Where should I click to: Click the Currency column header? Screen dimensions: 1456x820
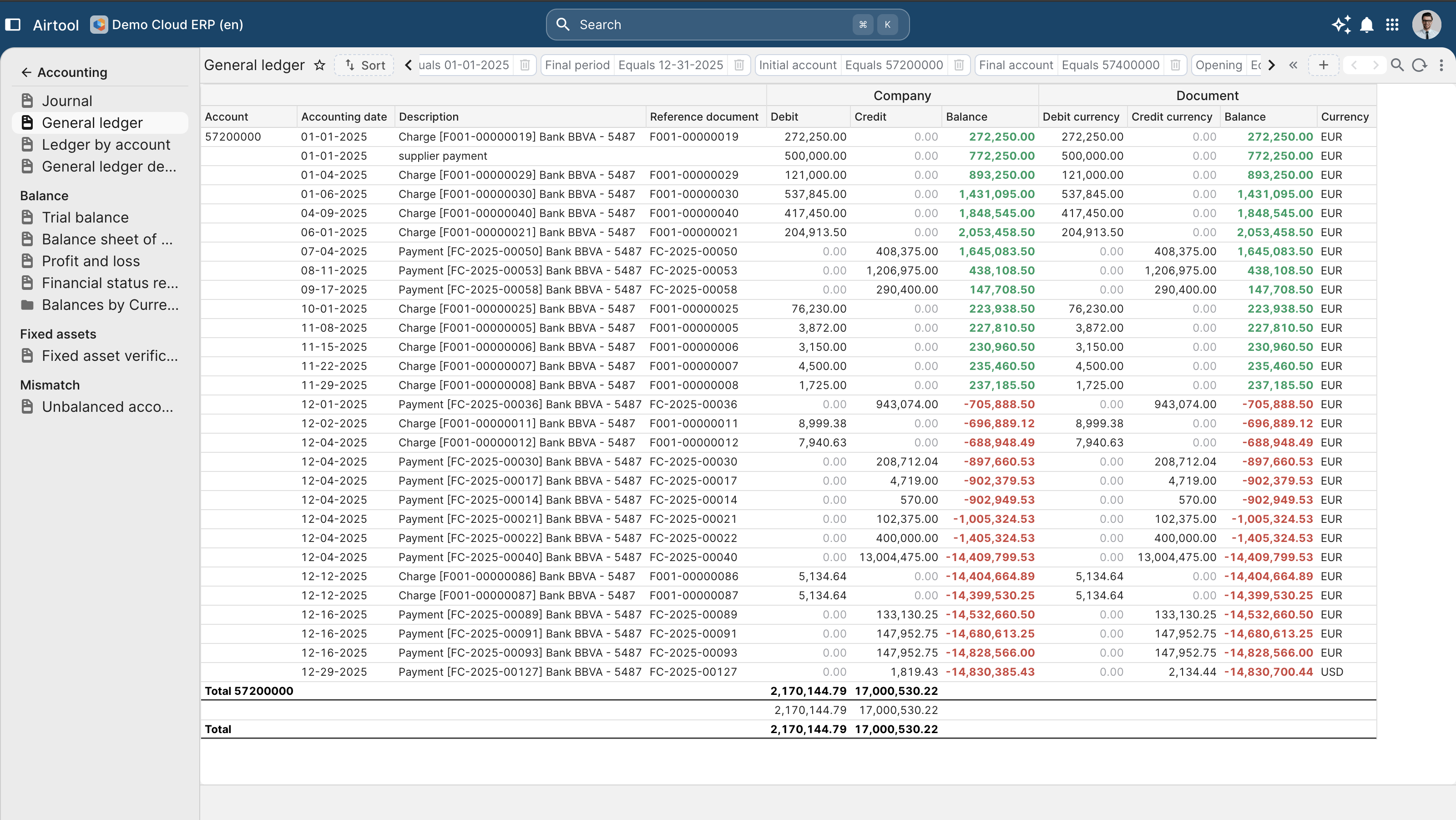point(1346,116)
